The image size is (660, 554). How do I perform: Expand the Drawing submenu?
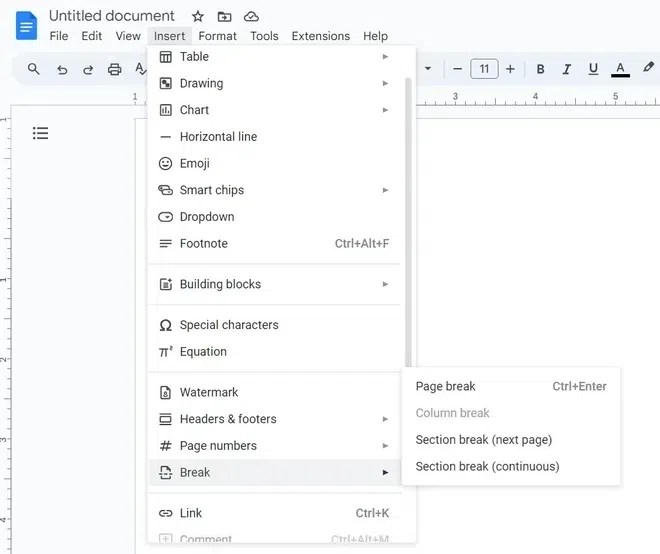pyautogui.click(x=274, y=83)
